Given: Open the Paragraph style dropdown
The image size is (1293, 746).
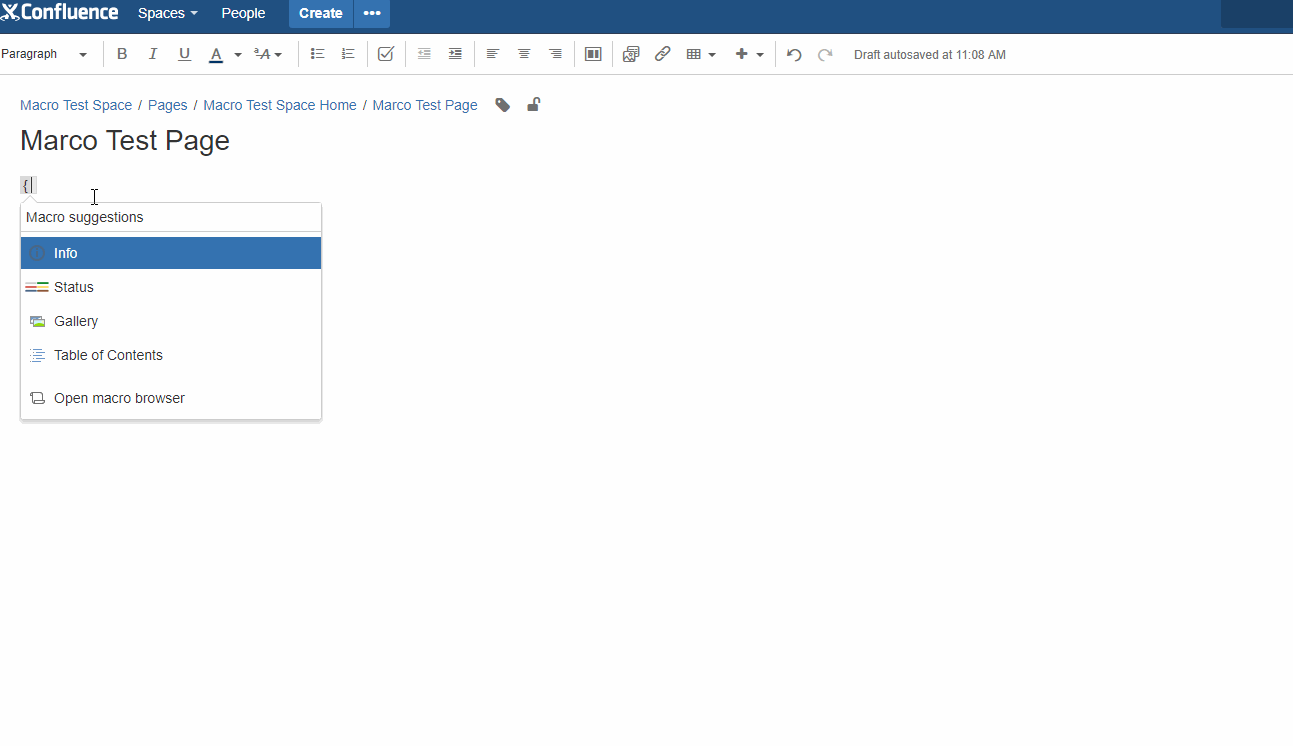Looking at the screenshot, I should click(x=45, y=54).
